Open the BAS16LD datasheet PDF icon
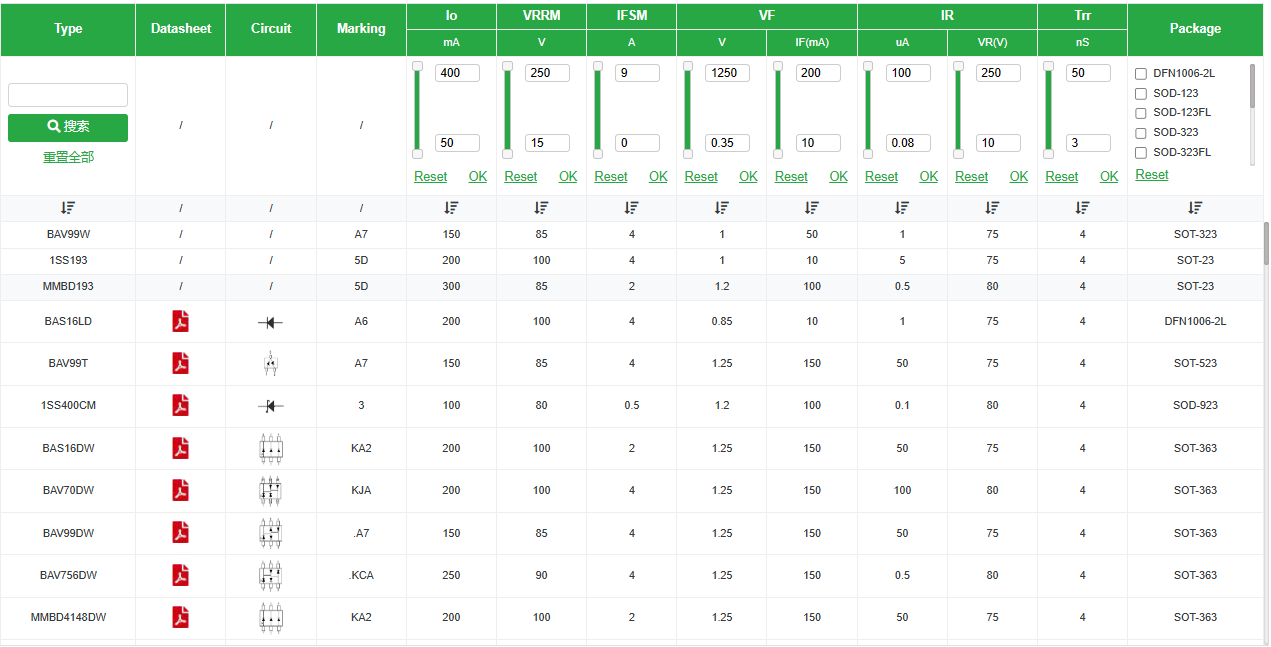The image size is (1271, 647). [x=181, y=321]
